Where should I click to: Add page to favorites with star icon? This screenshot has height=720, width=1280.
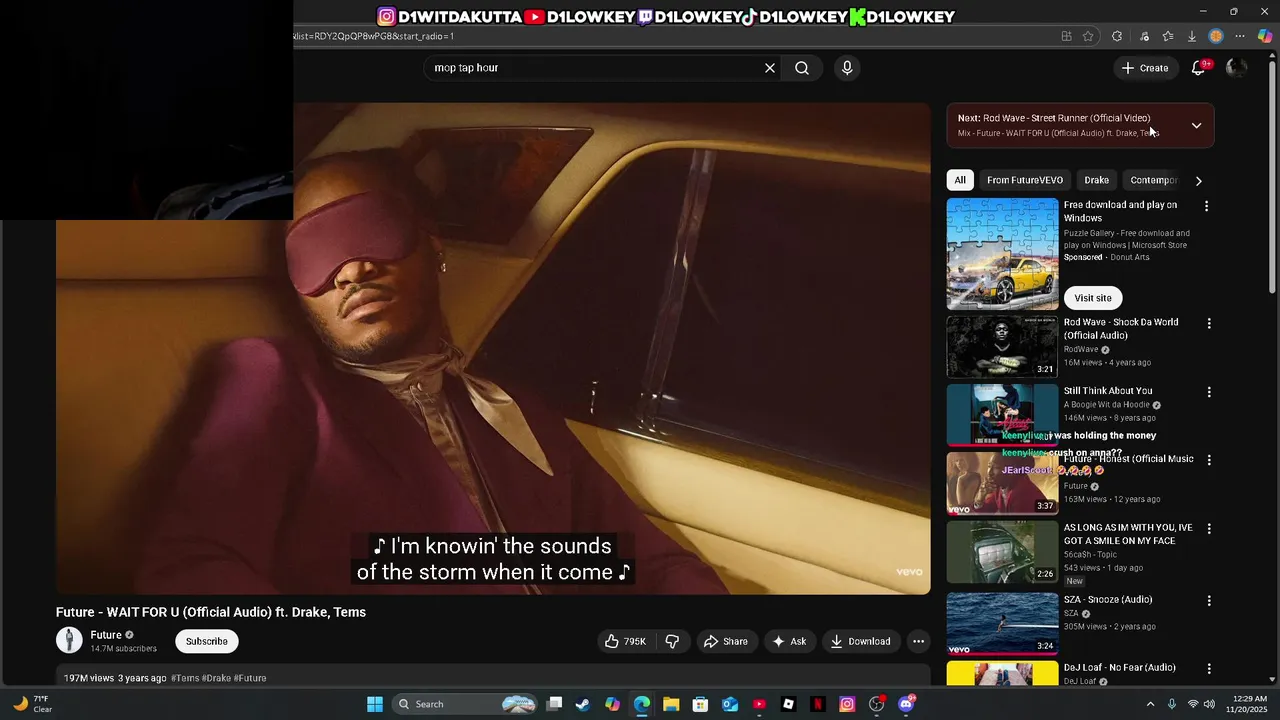tap(1089, 36)
